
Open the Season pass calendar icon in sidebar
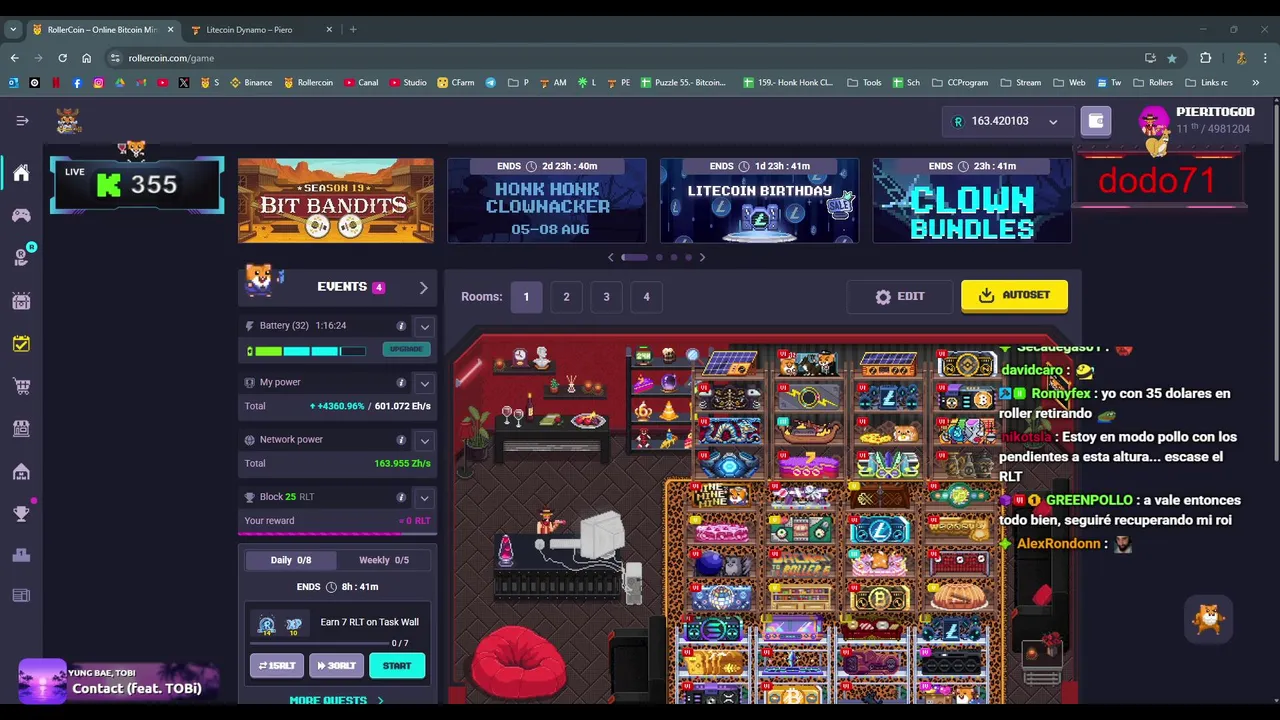(21, 301)
